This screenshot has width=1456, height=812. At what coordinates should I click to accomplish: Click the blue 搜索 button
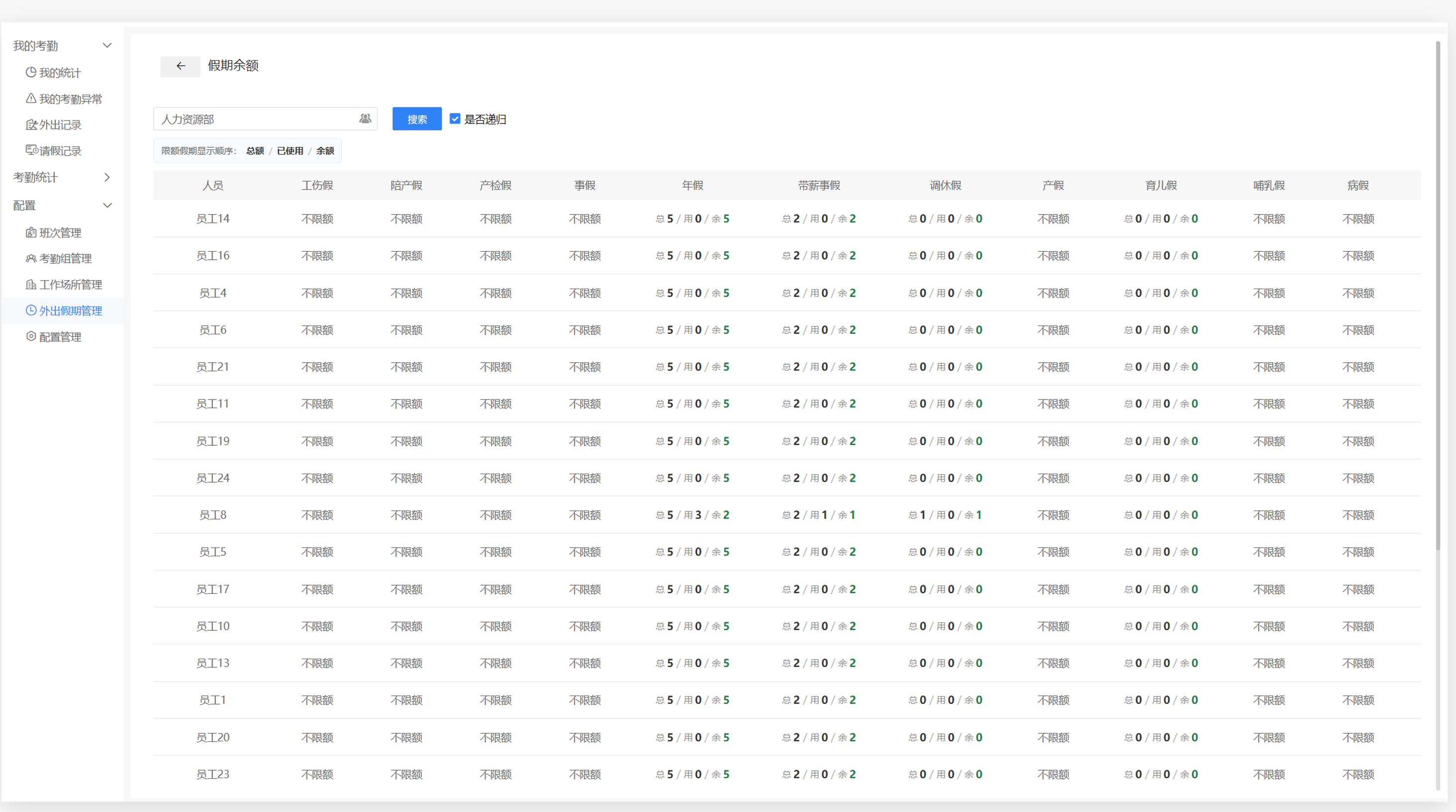coord(417,118)
